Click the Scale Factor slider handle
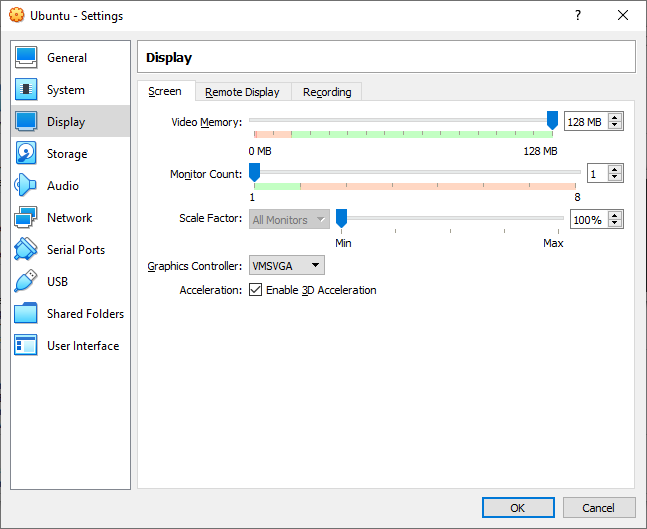Image resolution: width=647 pixels, height=529 pixels. click(x=341, y=218)
